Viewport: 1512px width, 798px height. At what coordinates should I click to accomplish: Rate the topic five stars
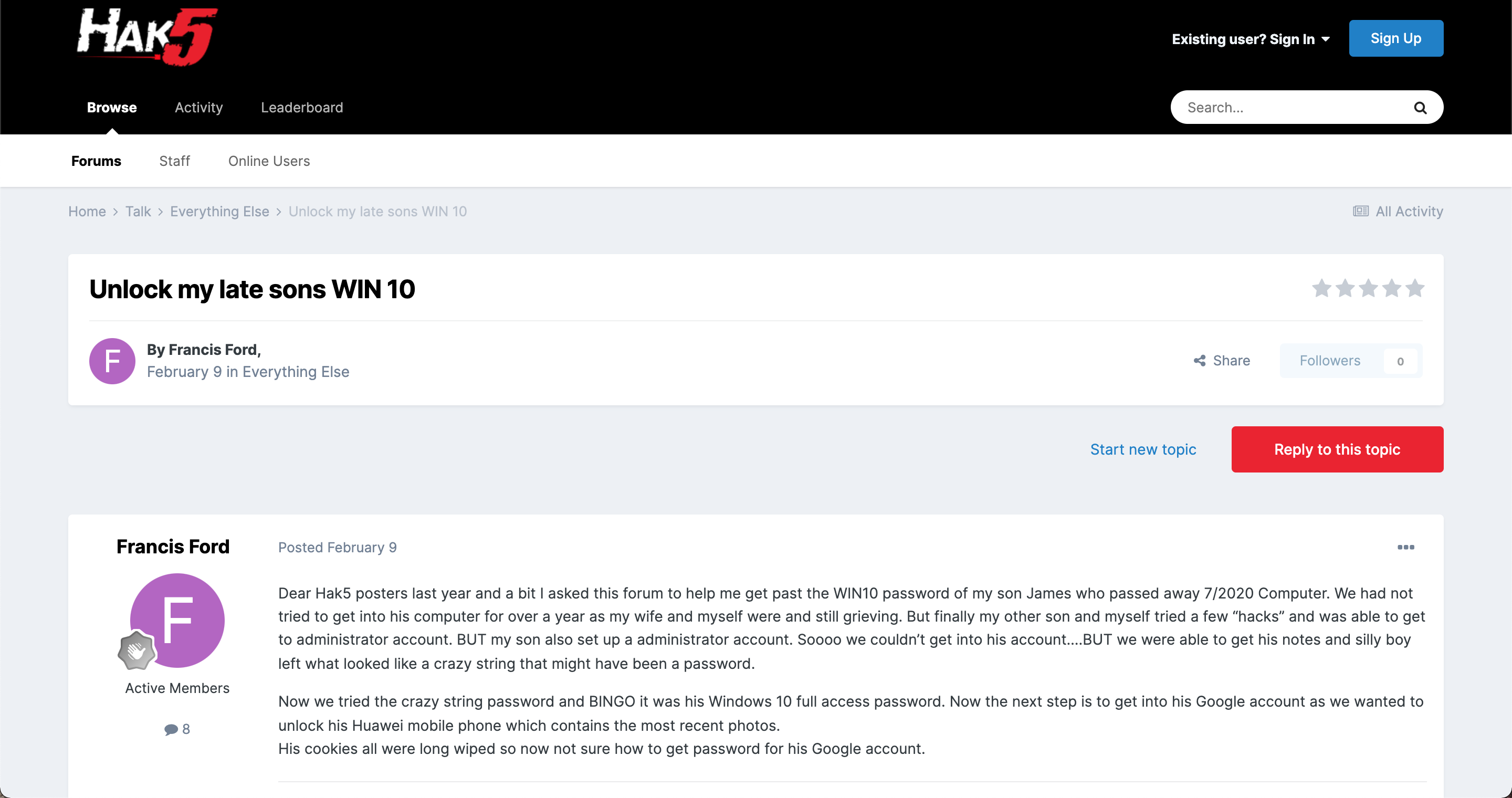[1415, 288]
